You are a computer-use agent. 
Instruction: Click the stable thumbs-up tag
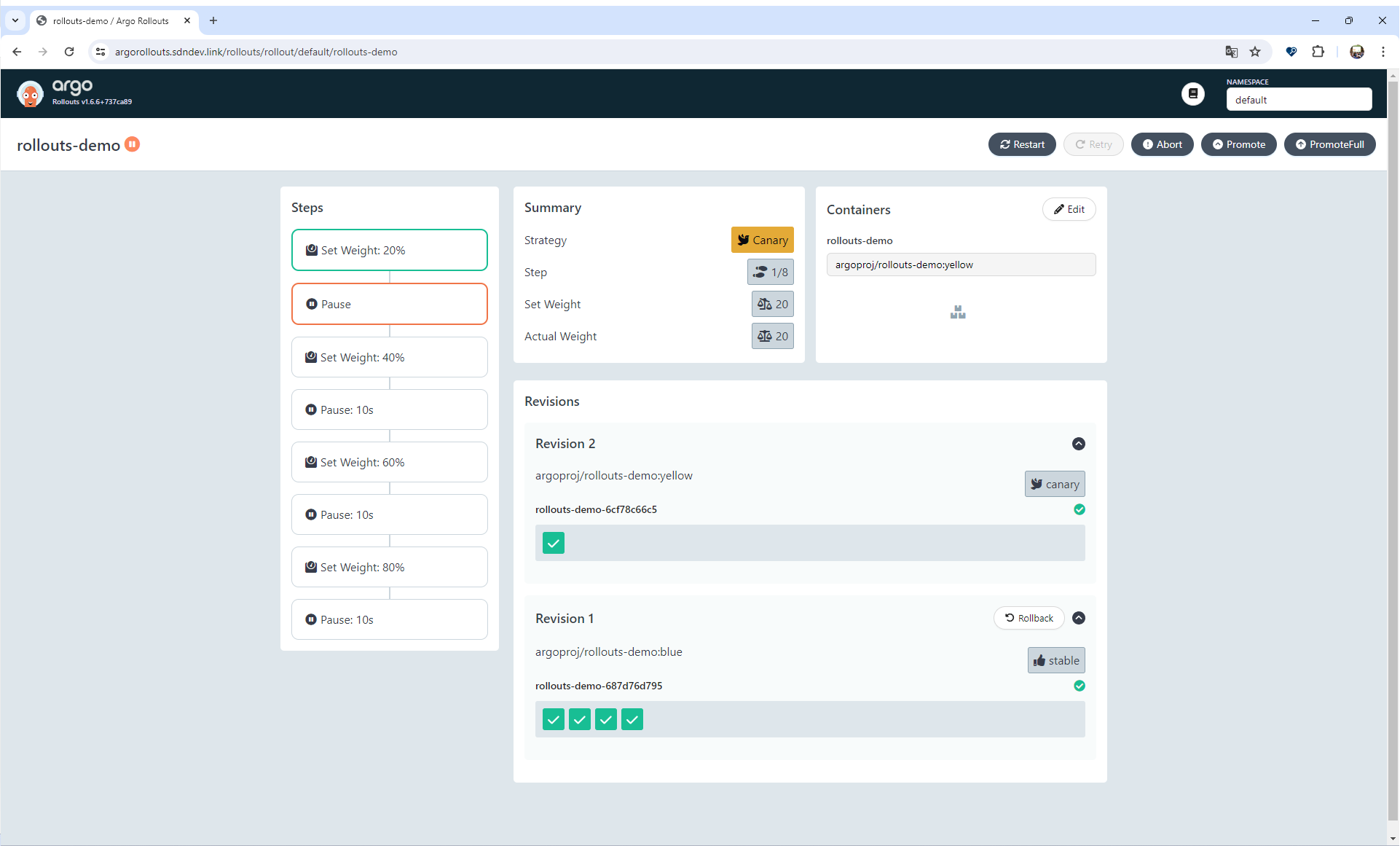click(x=1056, y=660)
